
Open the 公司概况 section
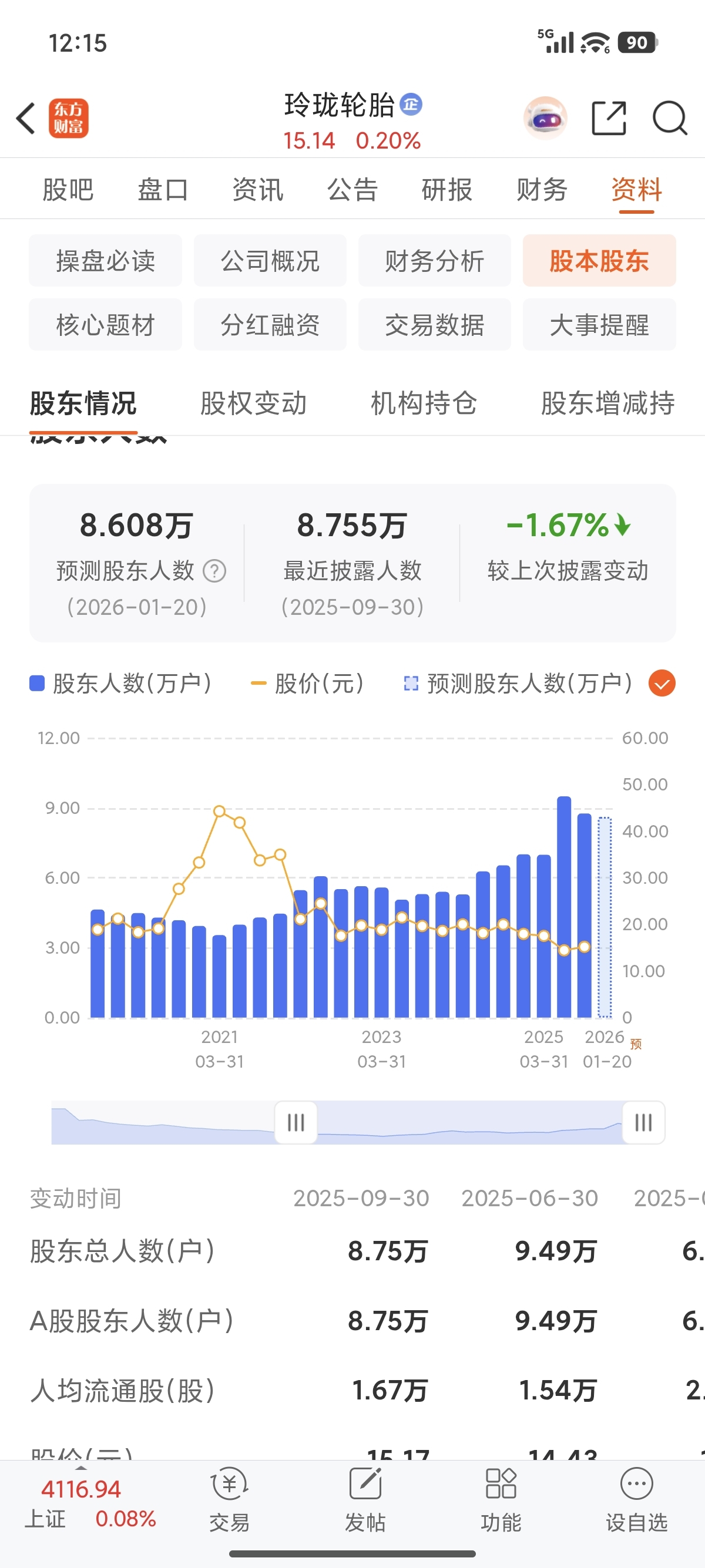(270, 261)
